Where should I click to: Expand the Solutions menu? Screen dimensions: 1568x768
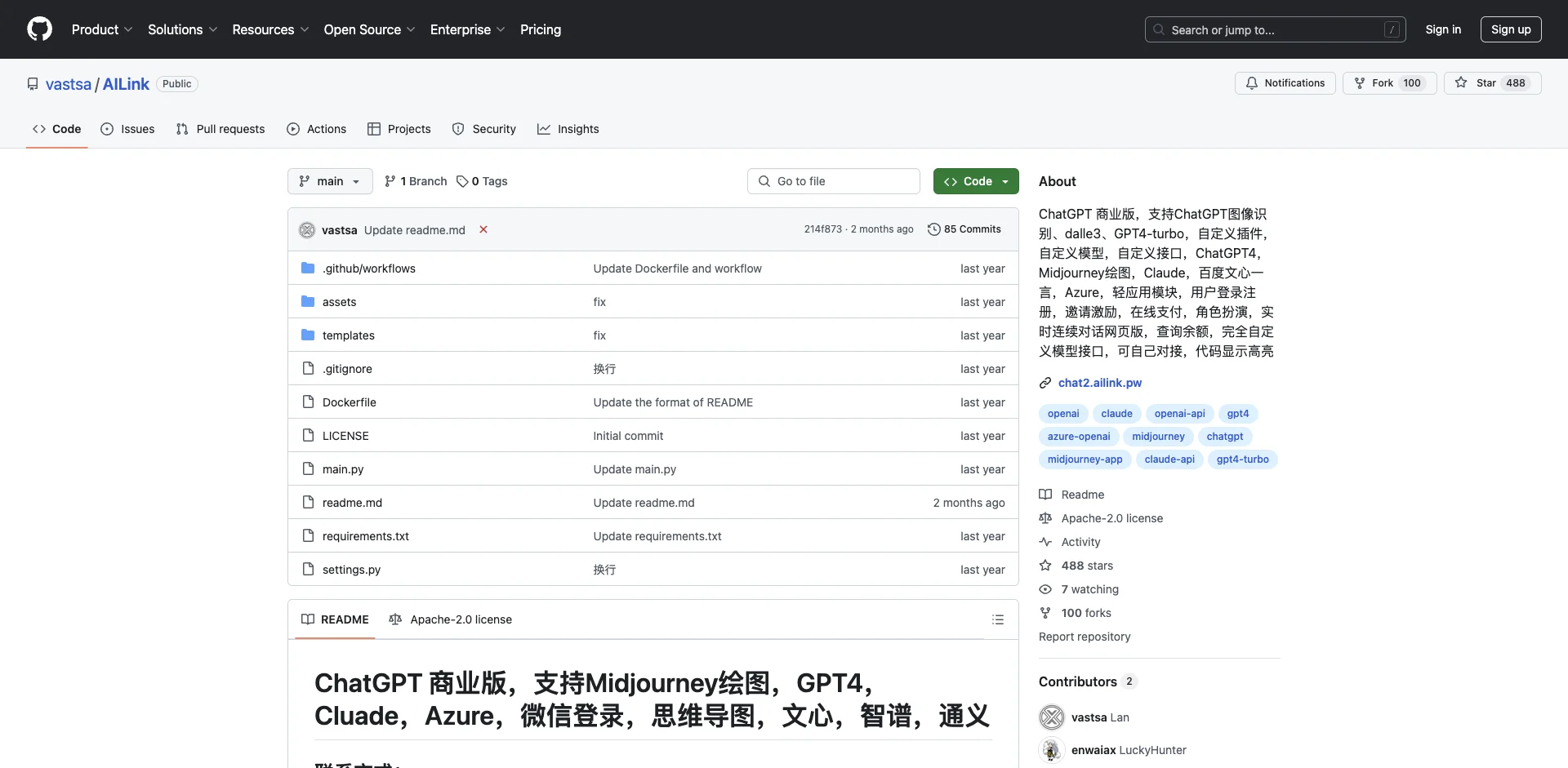click(182, 29)
